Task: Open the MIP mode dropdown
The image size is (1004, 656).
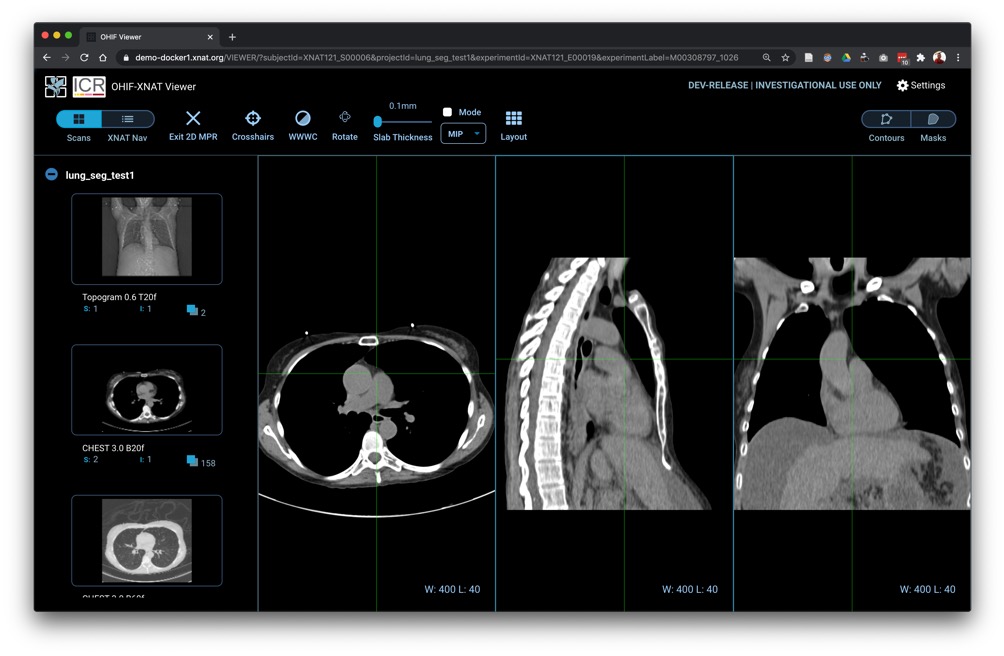Action: 463,134
